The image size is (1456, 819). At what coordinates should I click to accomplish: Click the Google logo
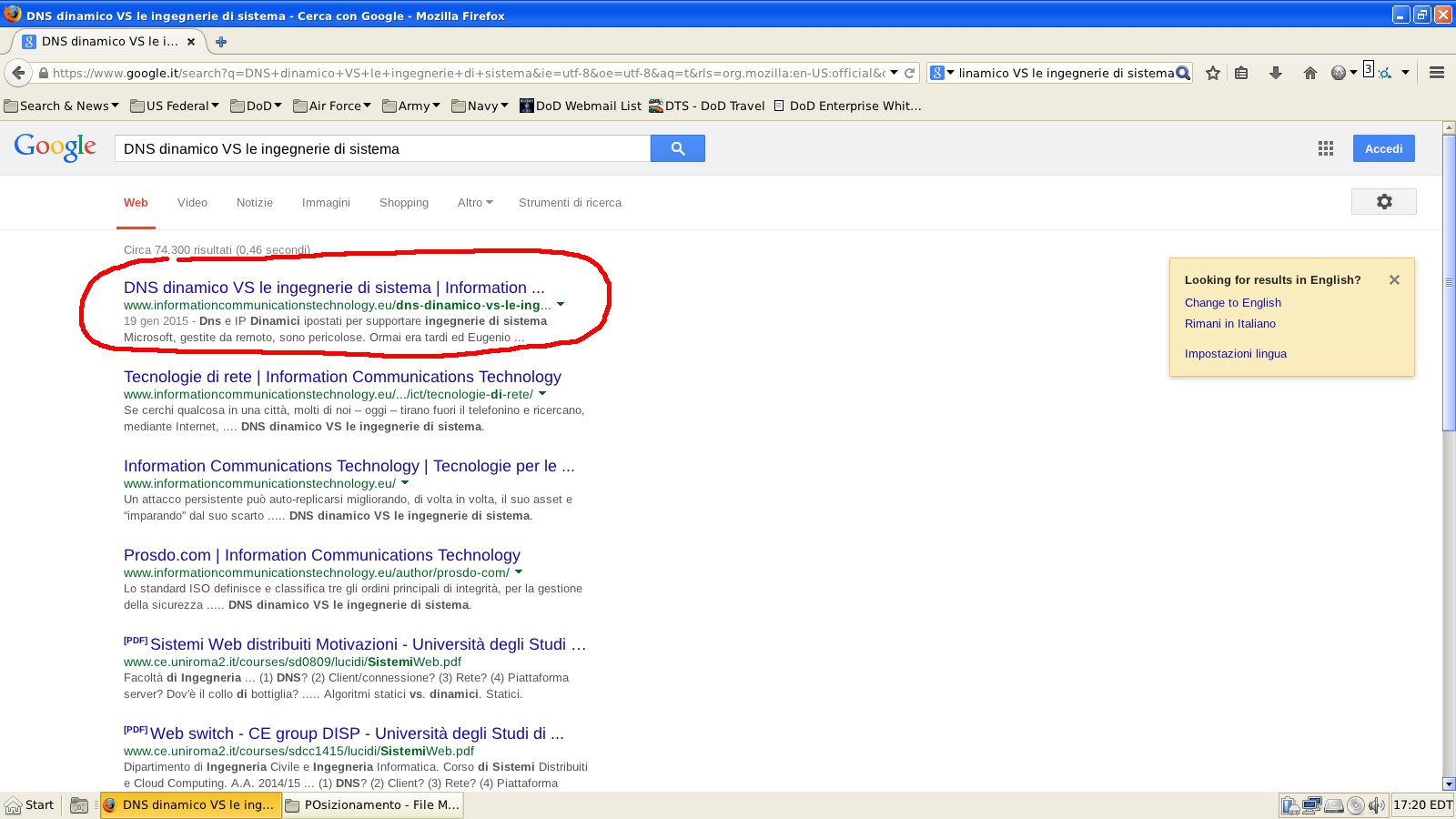(56, 147)
